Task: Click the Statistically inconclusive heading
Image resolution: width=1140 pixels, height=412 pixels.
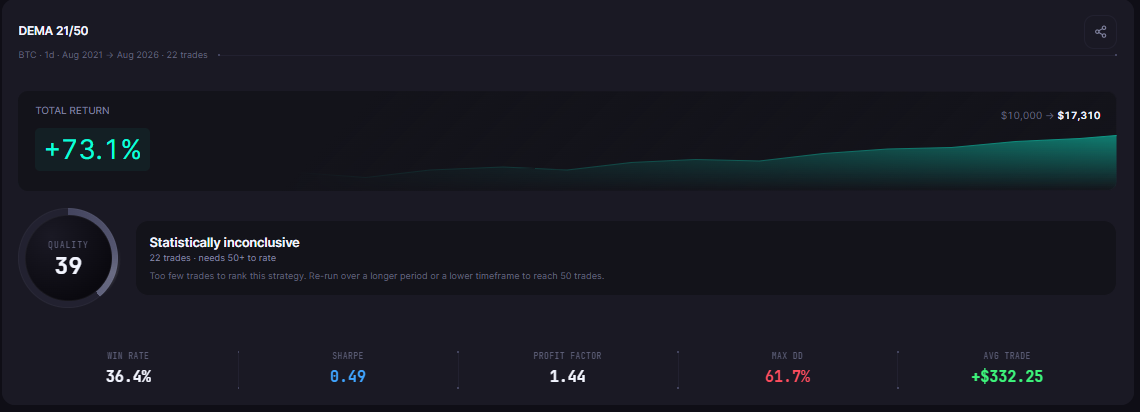Action: (225, 243)
